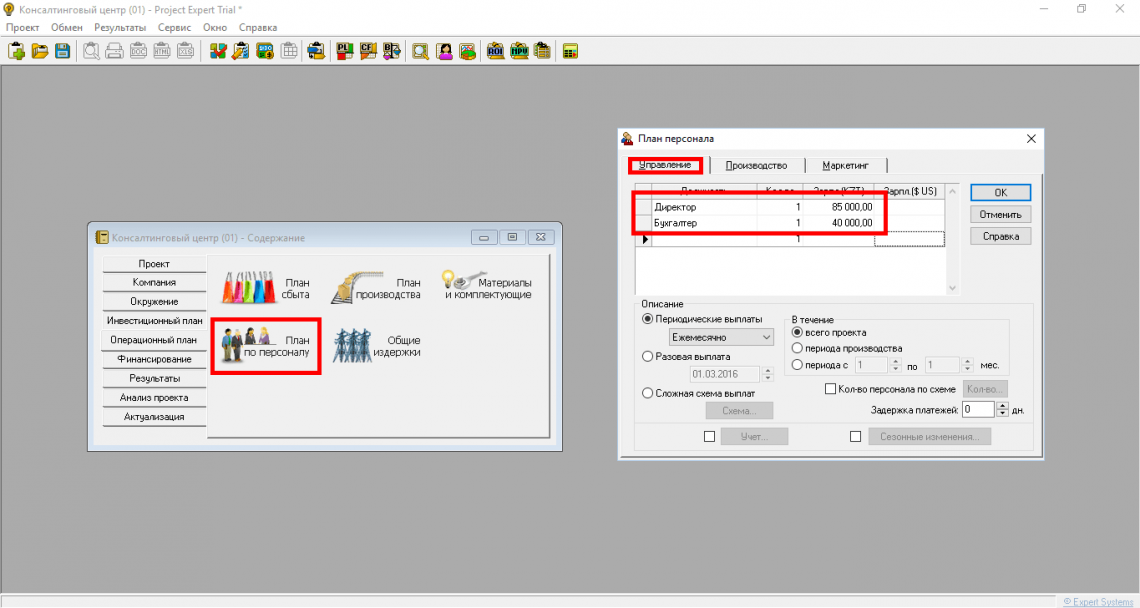The height and width of the screenshot is (608, 1140).
Task: Open the План сбыта module icon
Action: coord(265,289)
